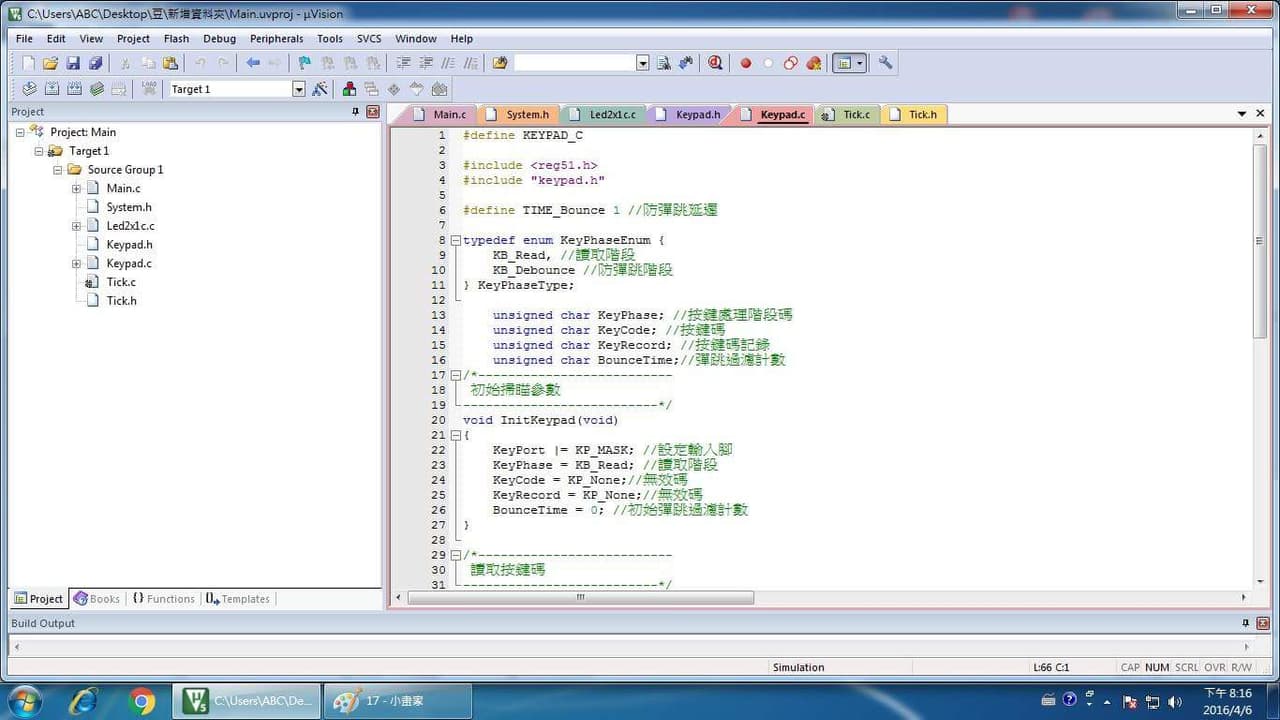Open Configuration wrench icon
Image resolution: width=1280 pixels, height=720 pixels.
[885, 63]
